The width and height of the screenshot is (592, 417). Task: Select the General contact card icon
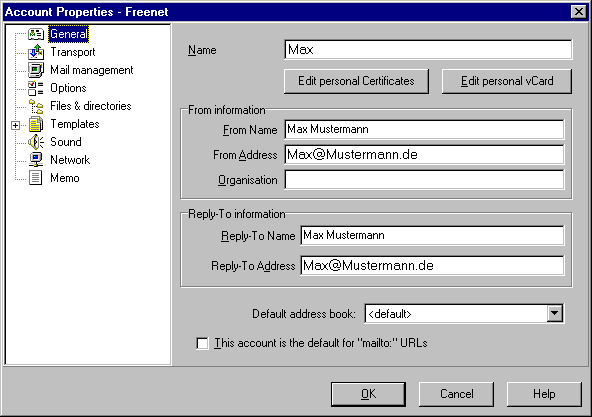tap(36, 34)
